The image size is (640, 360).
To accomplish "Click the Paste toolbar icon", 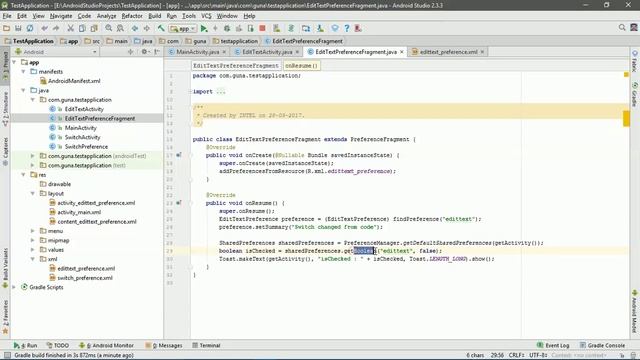I will (x=94, y=28).
